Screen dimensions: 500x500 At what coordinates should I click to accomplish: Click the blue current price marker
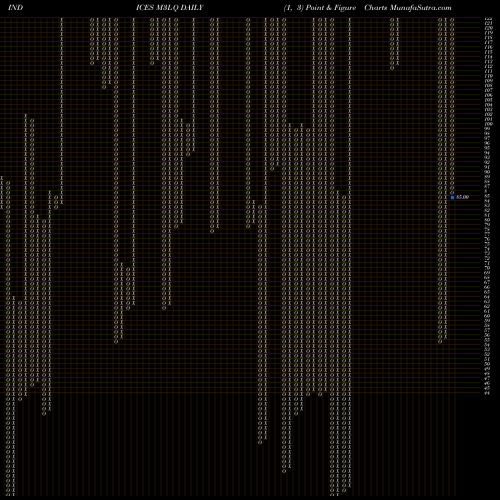click(452, 197)
